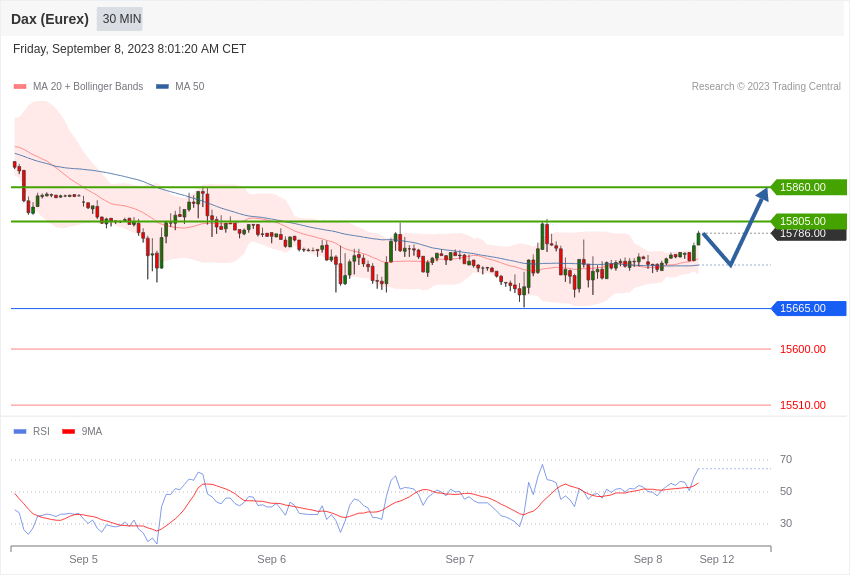Click the Sep 6 date axis label
The image size is (850, 576).
coord(272,559)
